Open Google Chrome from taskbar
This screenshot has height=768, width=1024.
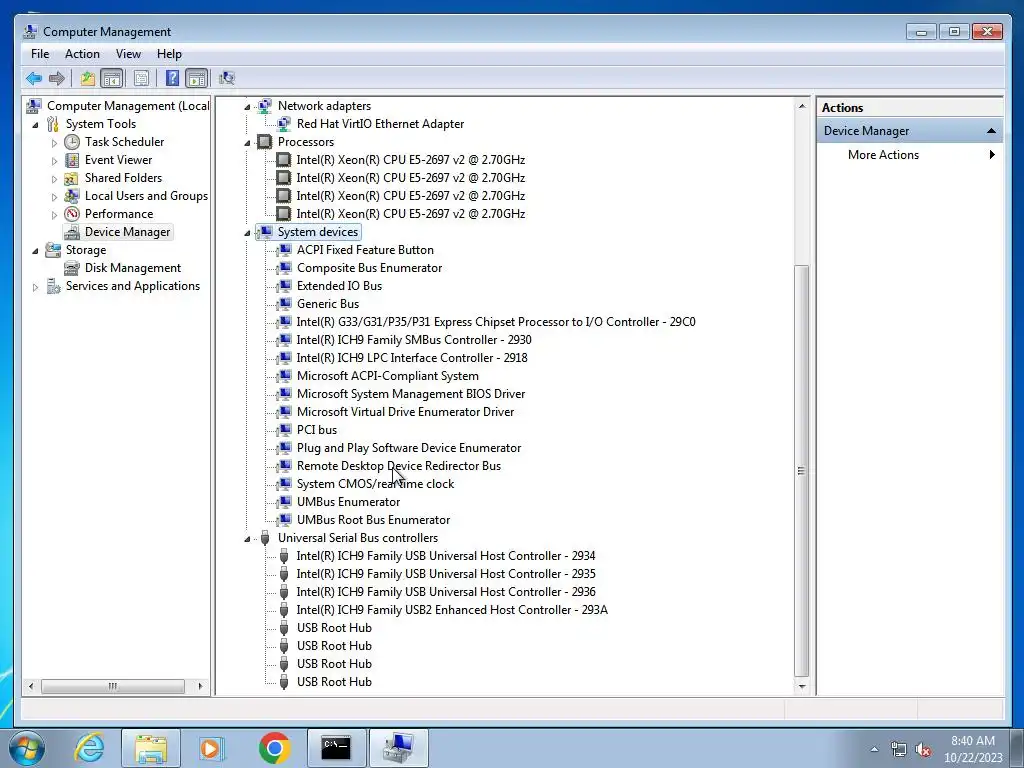coord(274,748)
